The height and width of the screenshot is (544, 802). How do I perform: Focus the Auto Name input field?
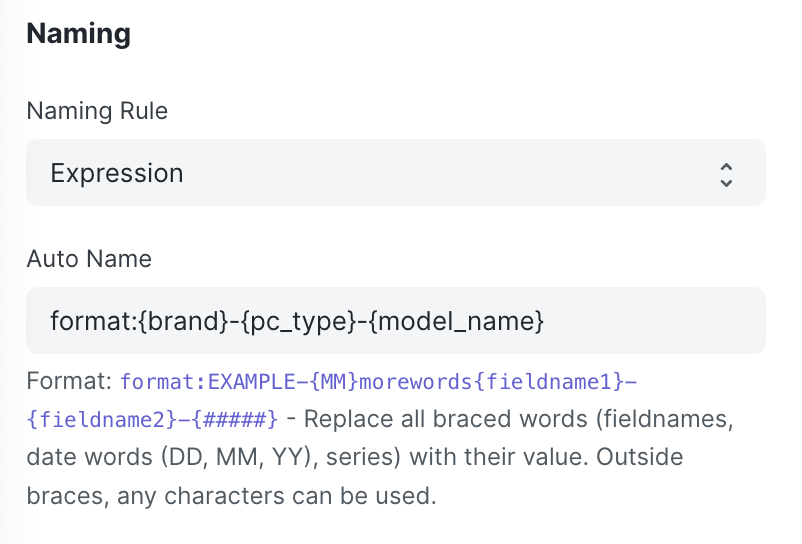click(x=396, y=320)
